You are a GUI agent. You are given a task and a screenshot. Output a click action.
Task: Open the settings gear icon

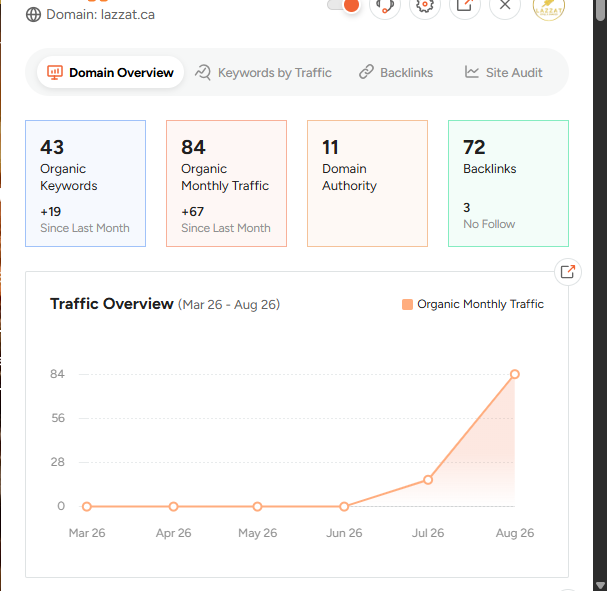click(x=425, y=5)
